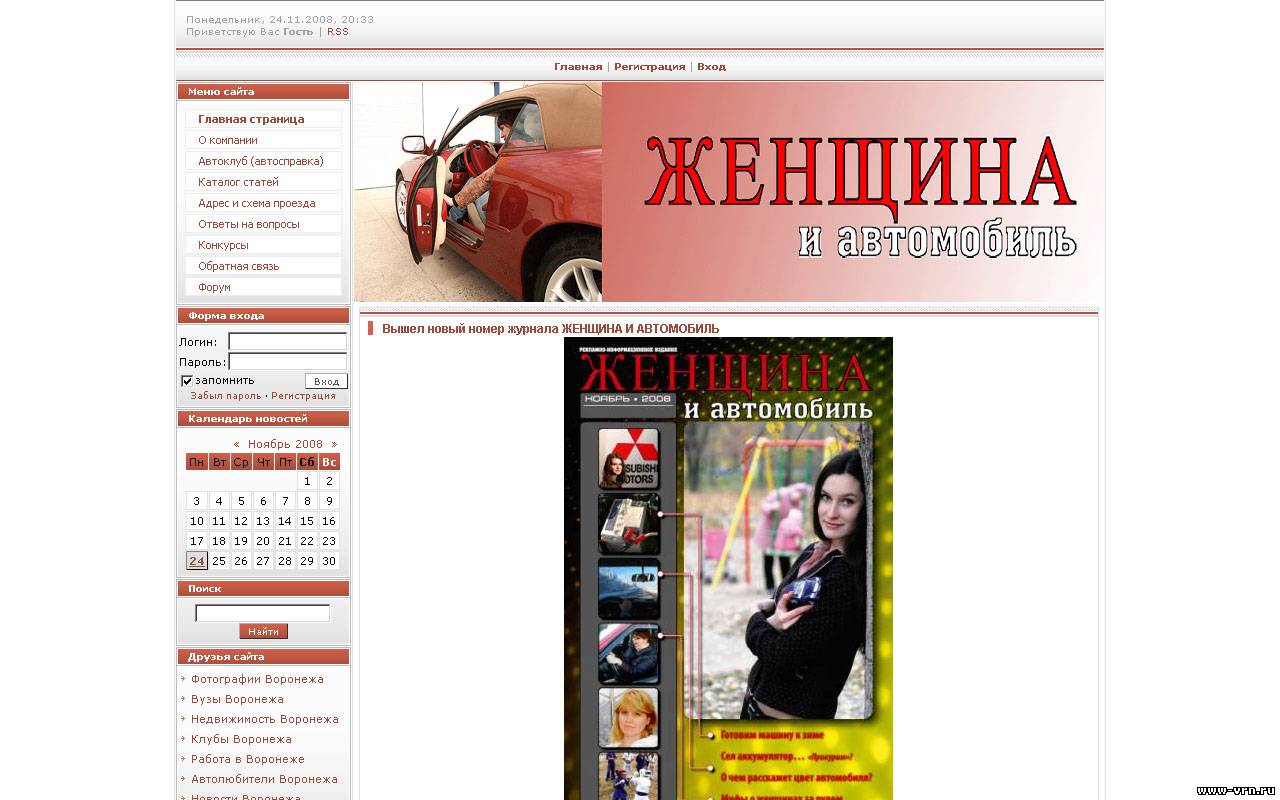Open the Форум menu item
This screenshot has height=800, width=1280.
coord(214,287)
